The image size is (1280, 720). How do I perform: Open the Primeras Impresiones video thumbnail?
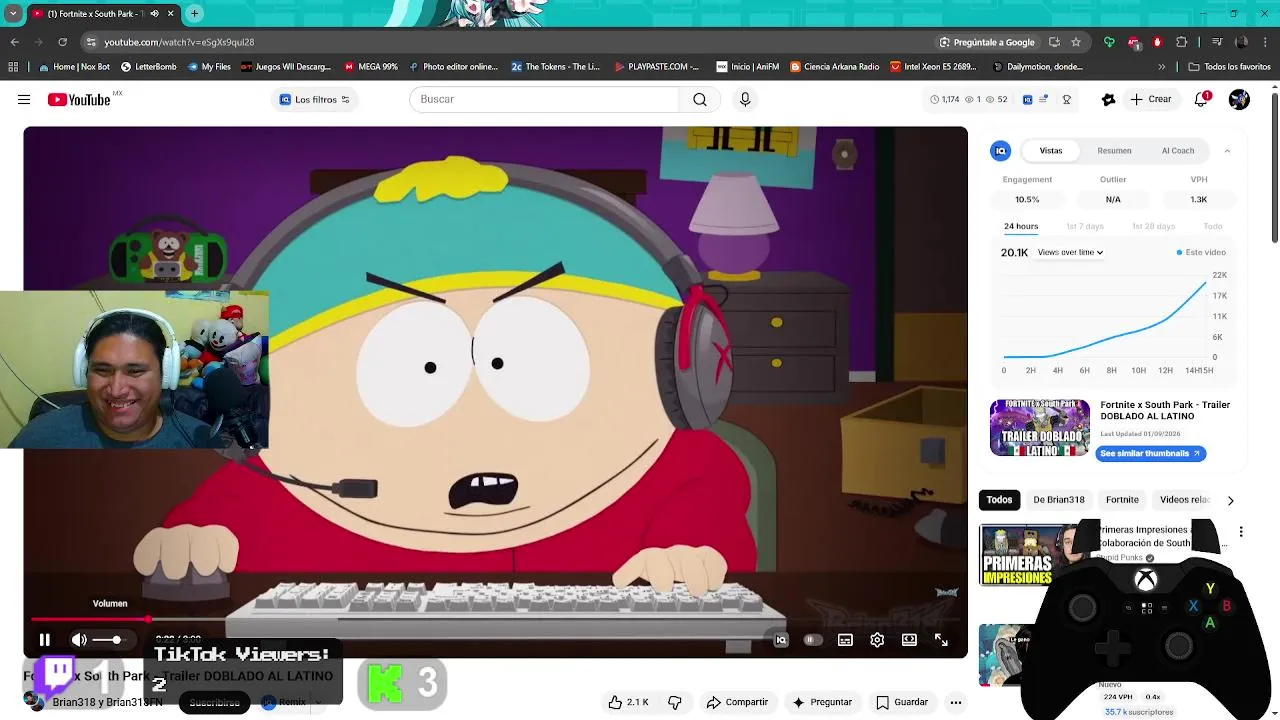coord(1017,556)
